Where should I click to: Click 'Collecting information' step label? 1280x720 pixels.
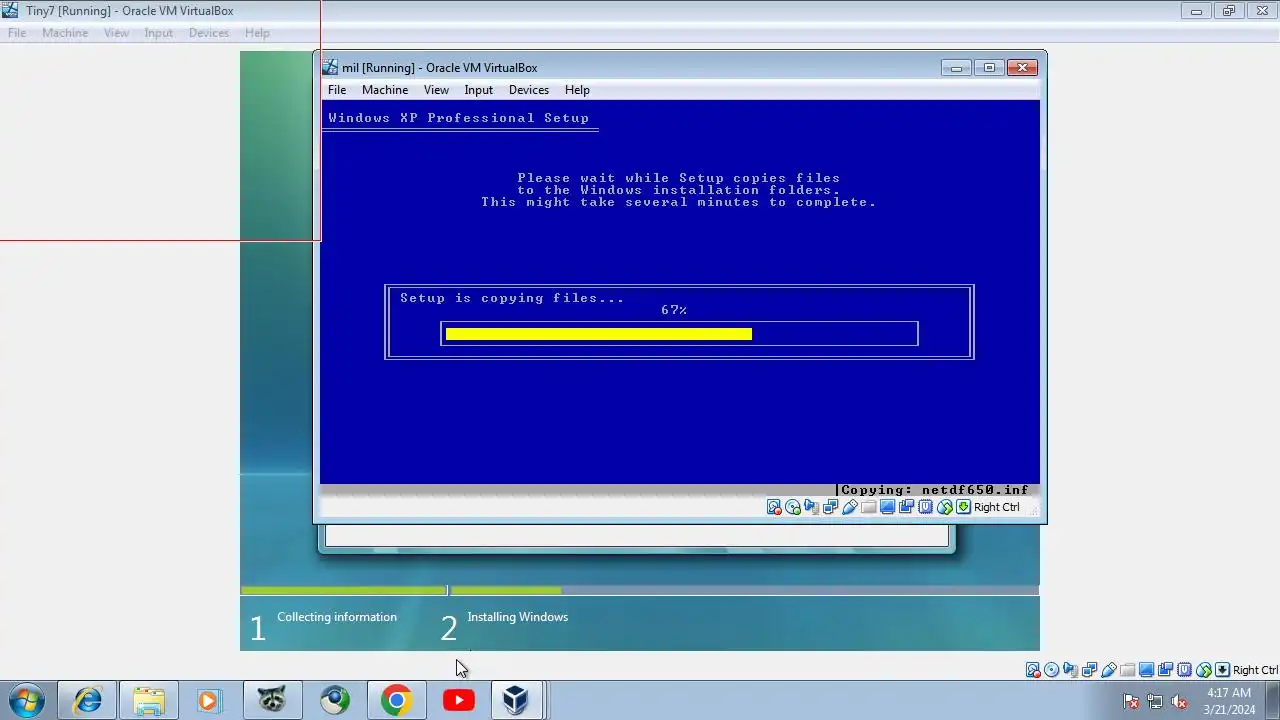point(337,617)
